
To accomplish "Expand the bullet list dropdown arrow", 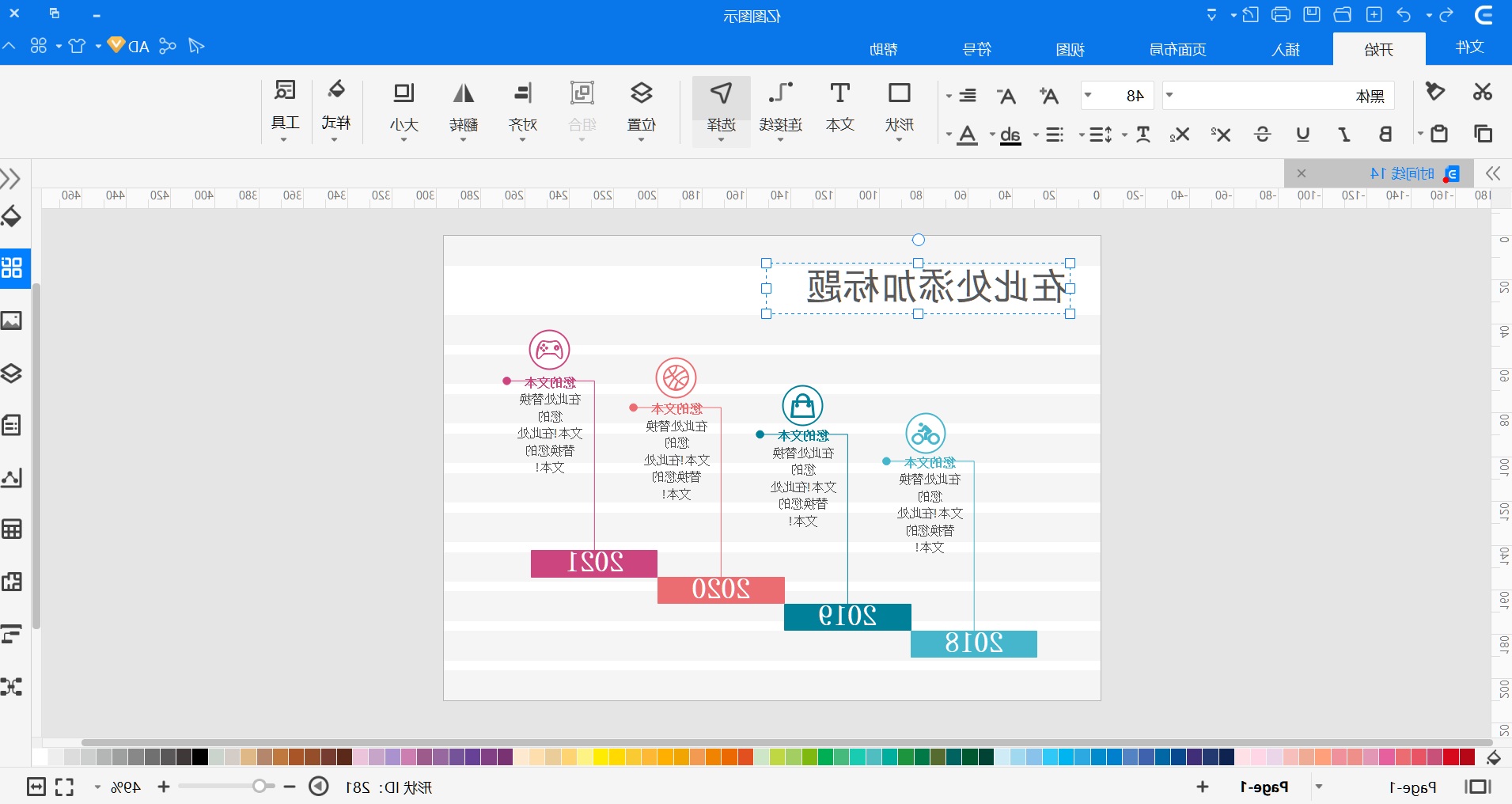I will (x=1036, y=135).
